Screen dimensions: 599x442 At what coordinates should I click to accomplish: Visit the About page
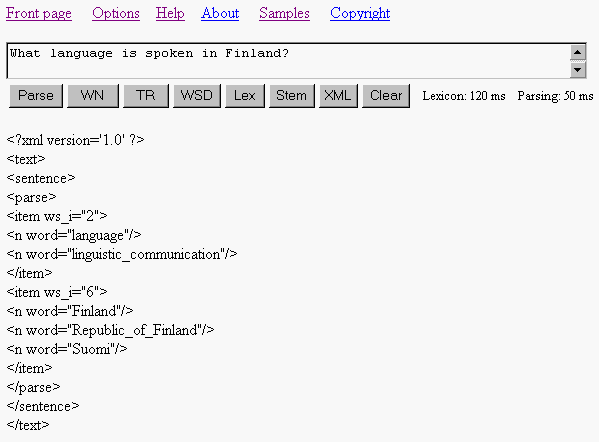coord(220,13)
